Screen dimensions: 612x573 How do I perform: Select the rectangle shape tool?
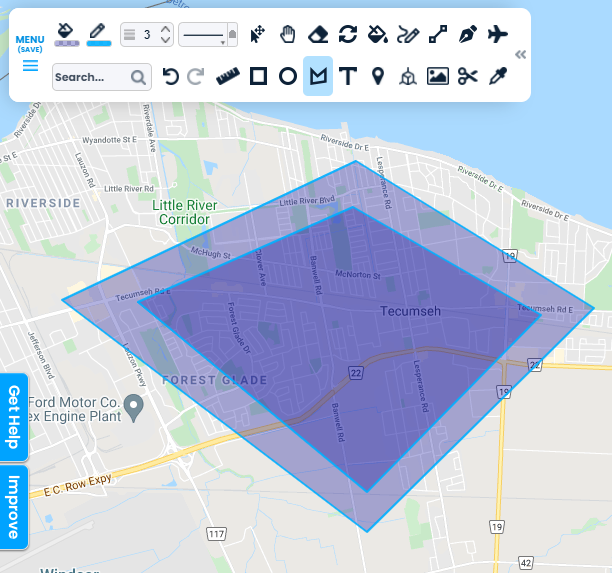click(258, 76)
